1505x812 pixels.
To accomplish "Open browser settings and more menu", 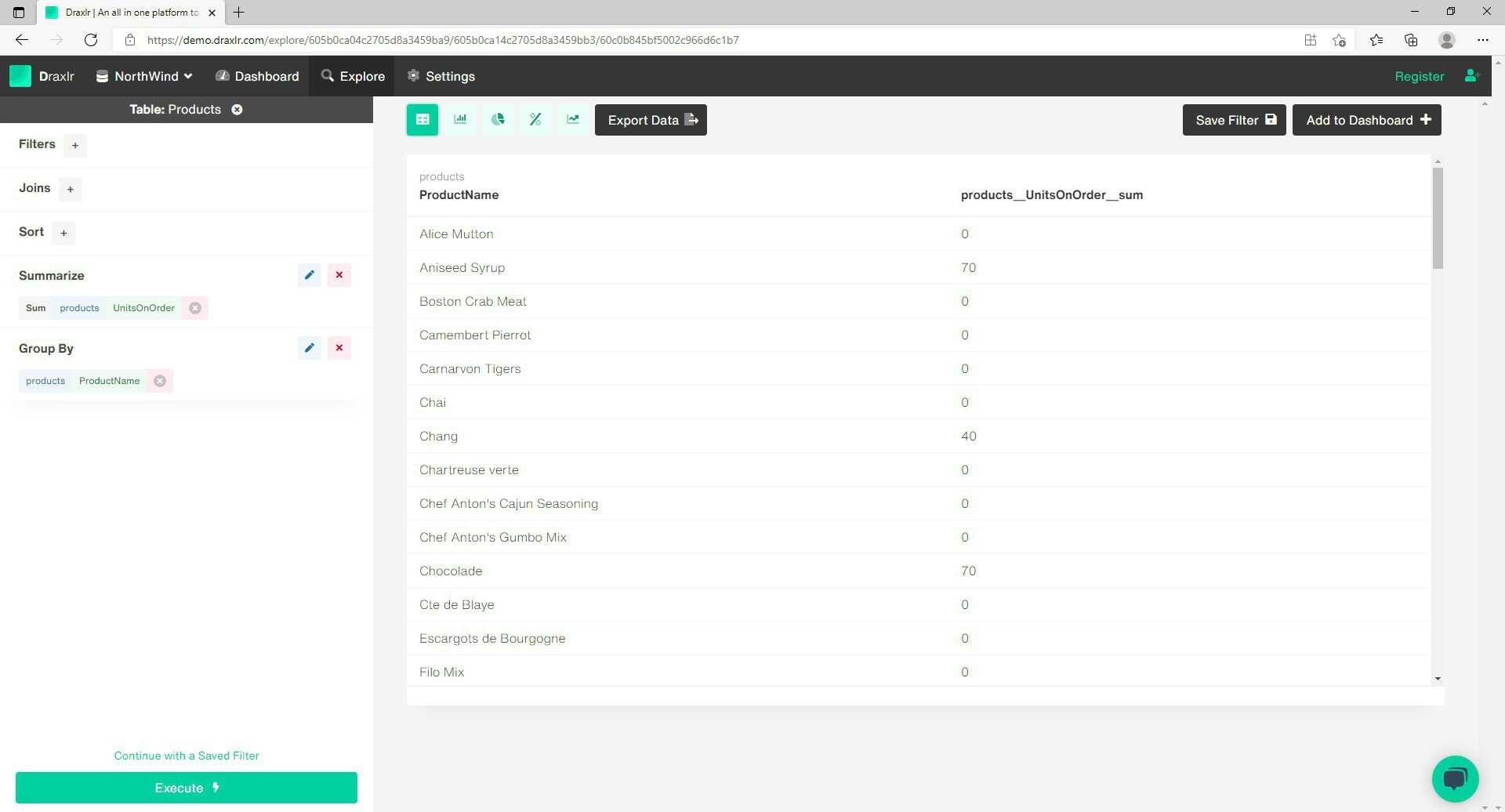I will pyautogui.click(x=1482, y=40).
